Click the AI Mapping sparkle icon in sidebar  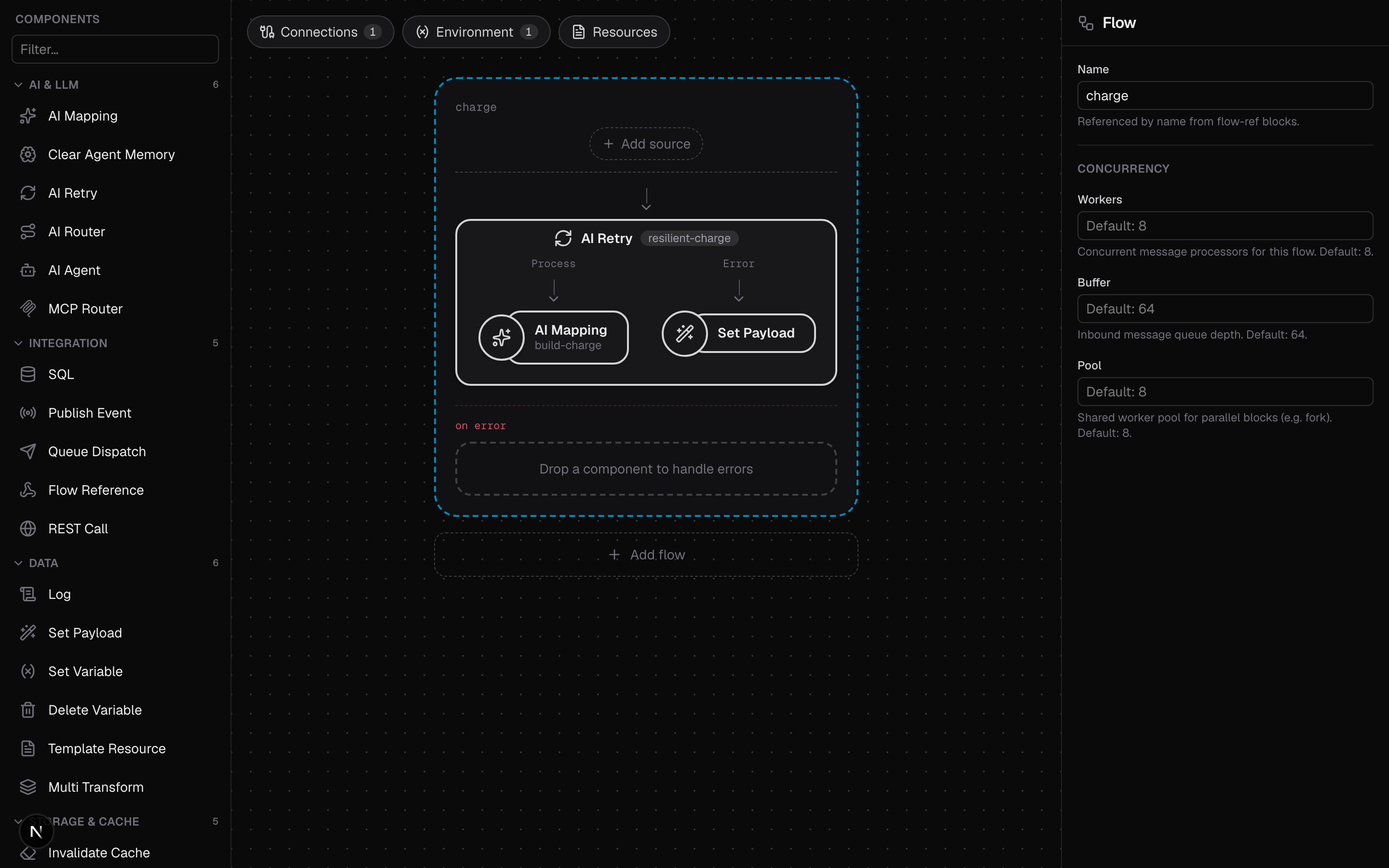click(27, 116)
